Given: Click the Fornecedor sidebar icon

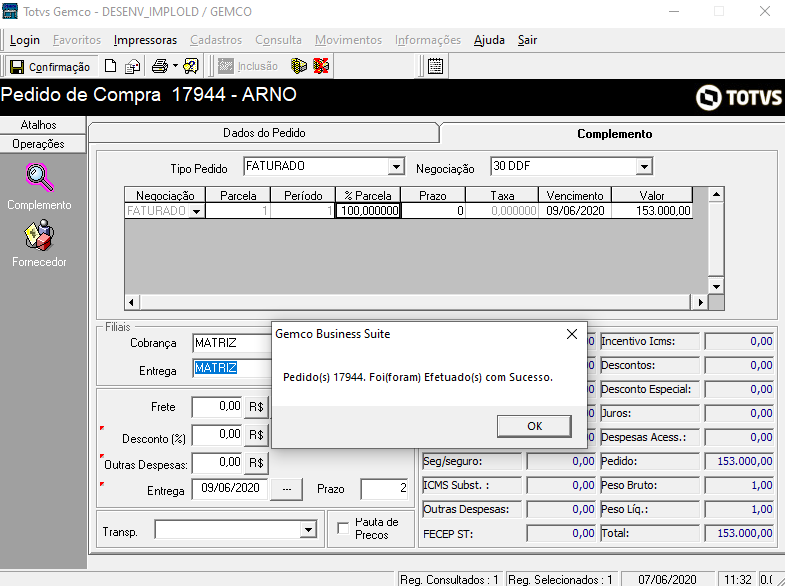Looking at the screenshot, I should coord(39,235).
